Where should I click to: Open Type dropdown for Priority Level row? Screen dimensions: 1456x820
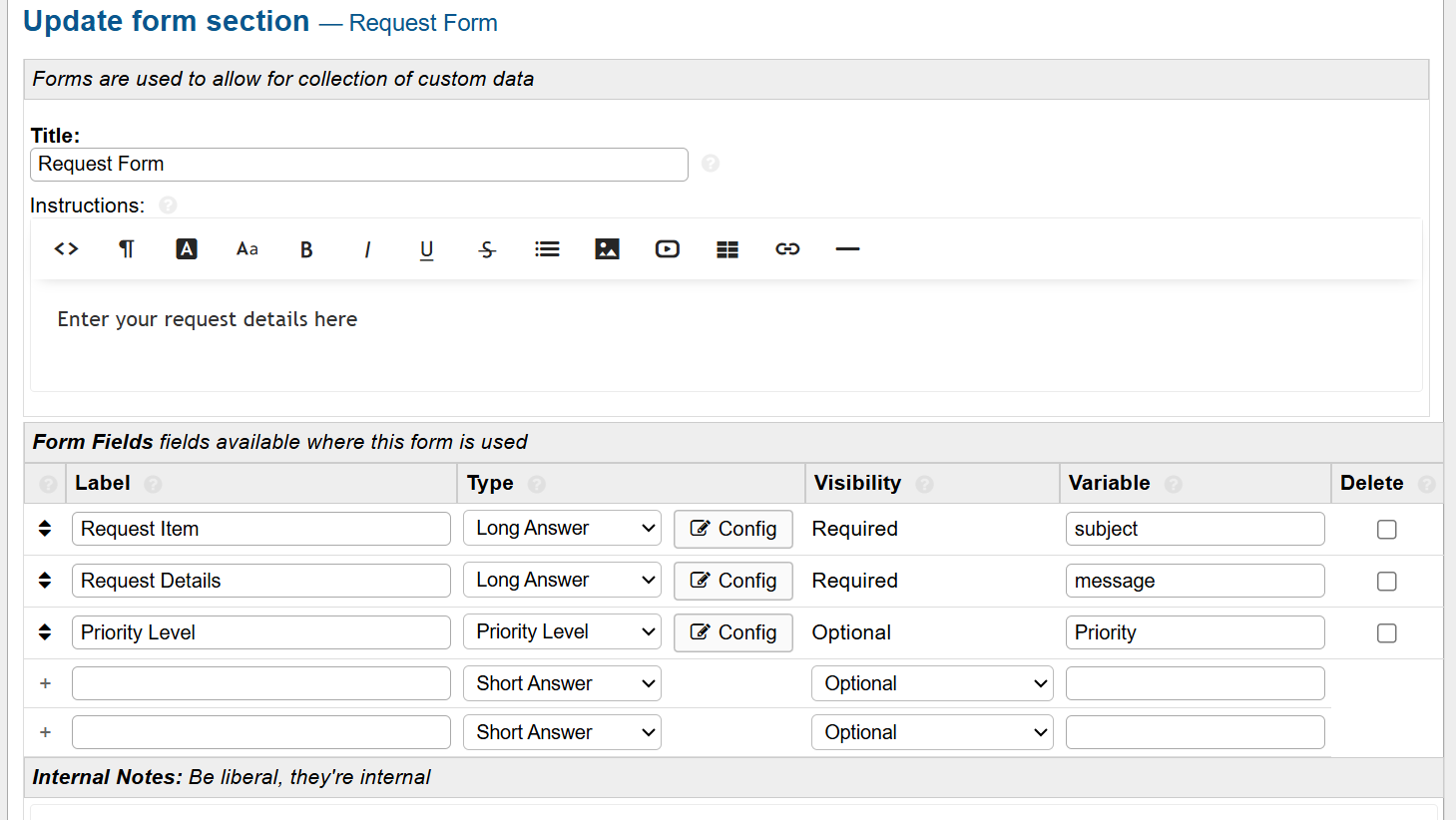tap(562, 632)
